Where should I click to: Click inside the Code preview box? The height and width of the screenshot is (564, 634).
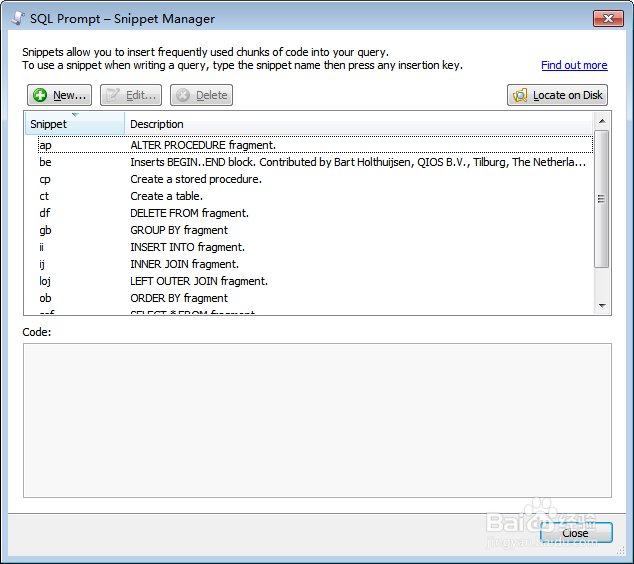click(x=317, y=420)
